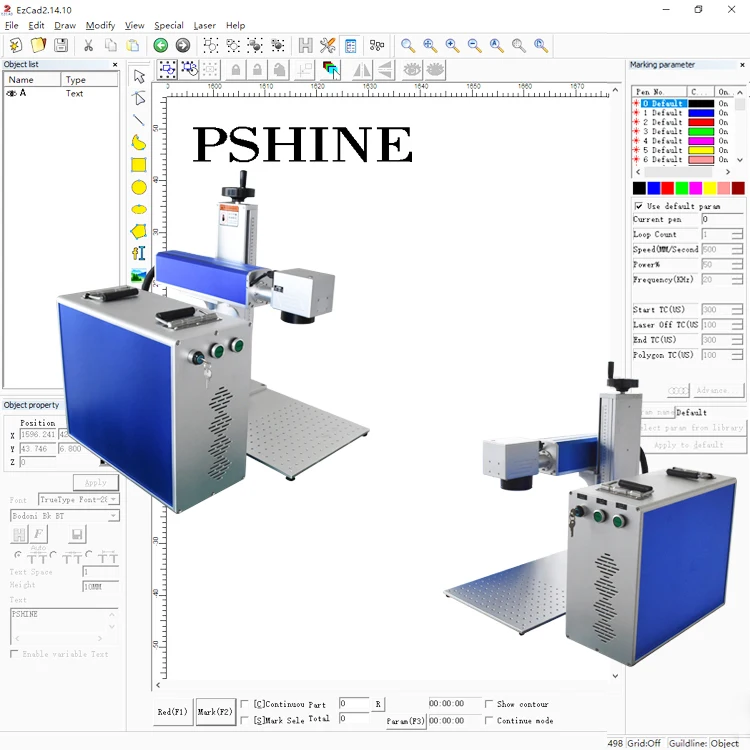Click the Red(F1) button
Image resolution: width=750 pixels, height=750 pixels.
pos(172,712)
